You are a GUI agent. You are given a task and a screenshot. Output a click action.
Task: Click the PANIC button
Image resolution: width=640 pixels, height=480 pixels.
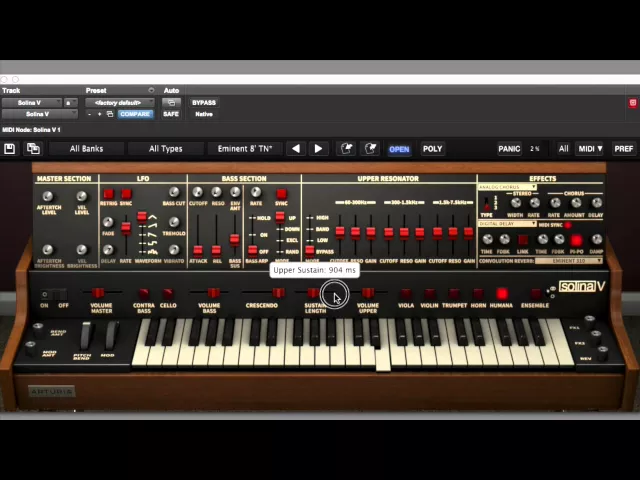pos(509,149)
